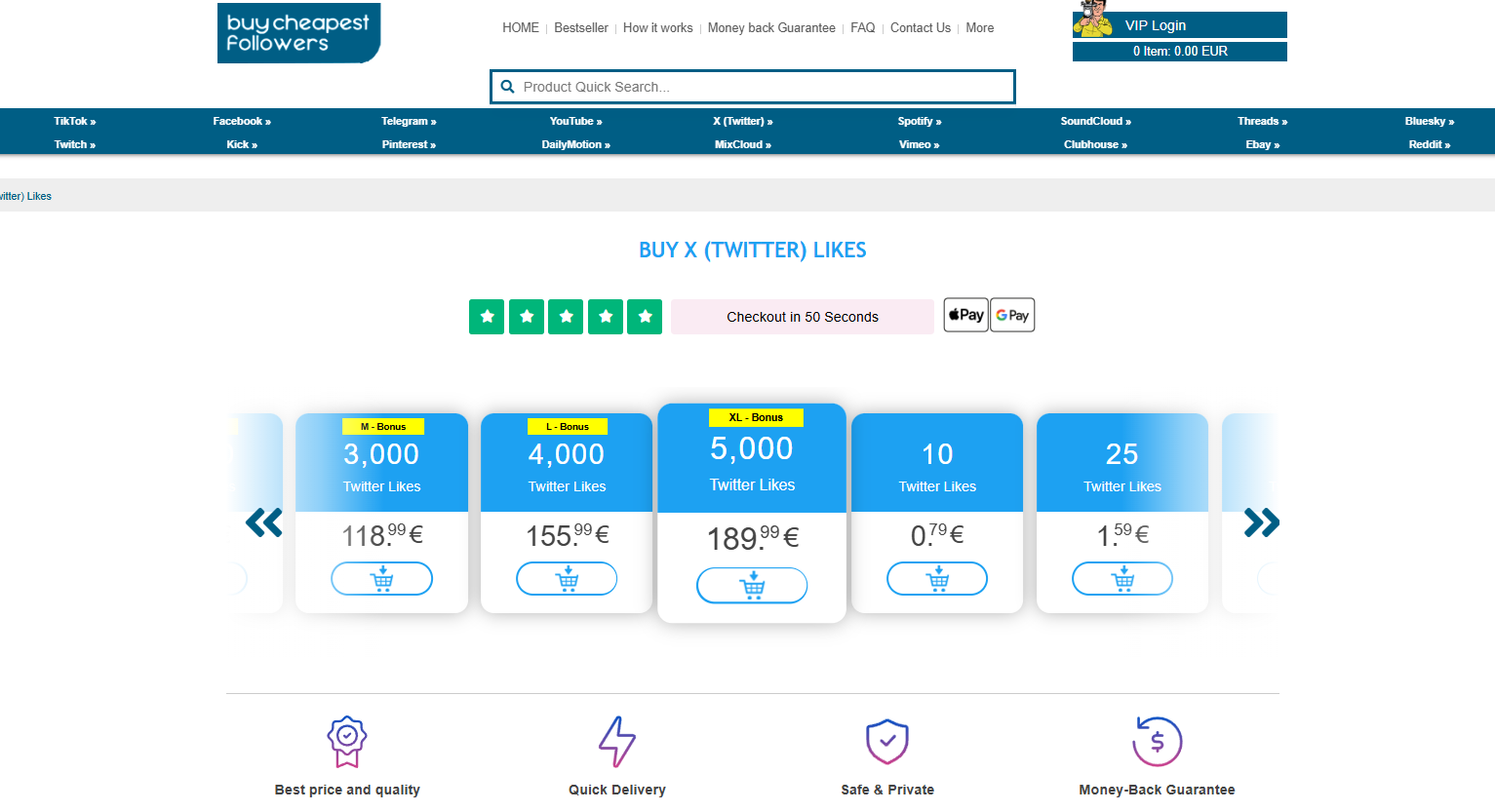Click cart button for 5,000 Likes

click(x=752, y=586)
